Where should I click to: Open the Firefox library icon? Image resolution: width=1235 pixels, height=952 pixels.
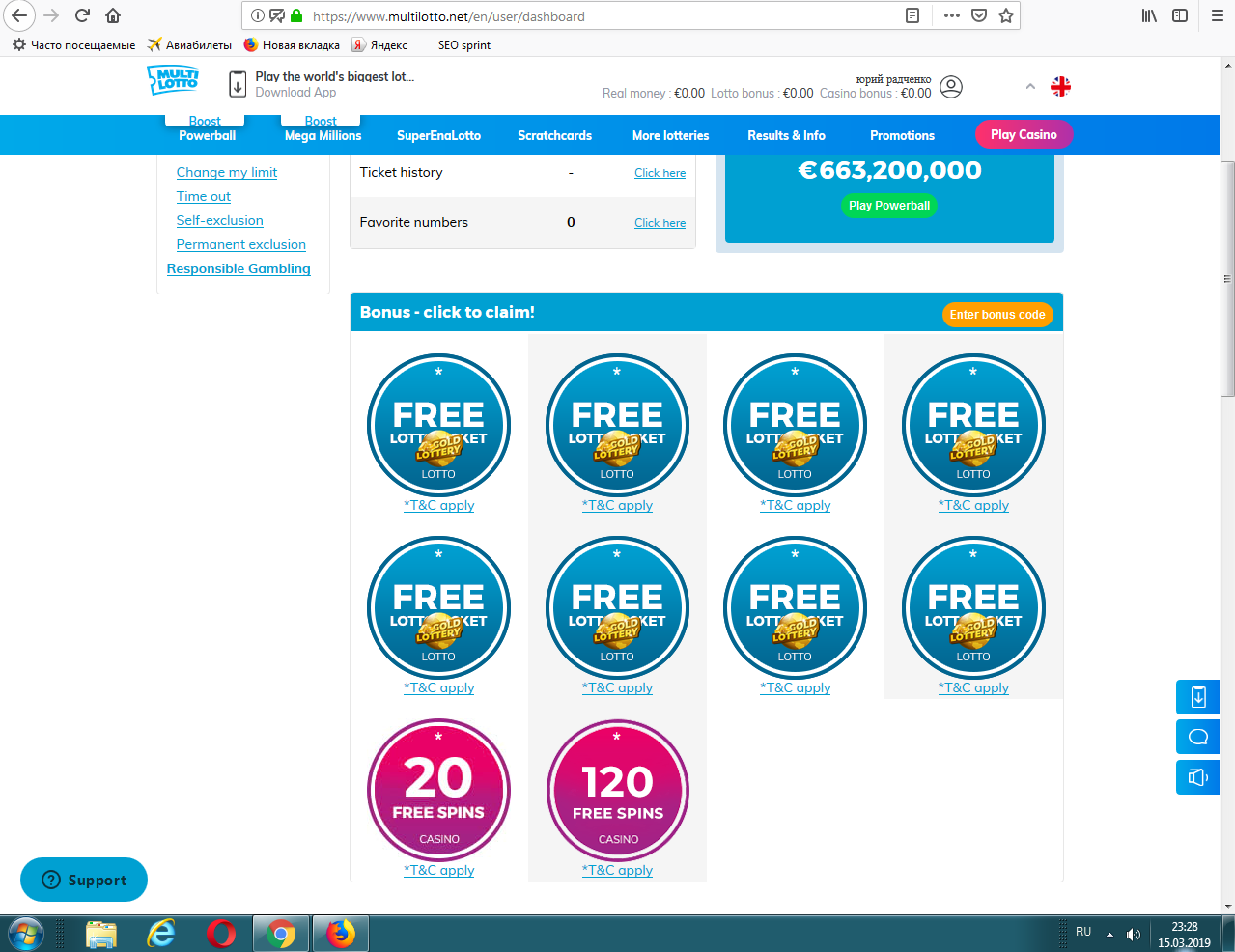[x=1149, y=15]
